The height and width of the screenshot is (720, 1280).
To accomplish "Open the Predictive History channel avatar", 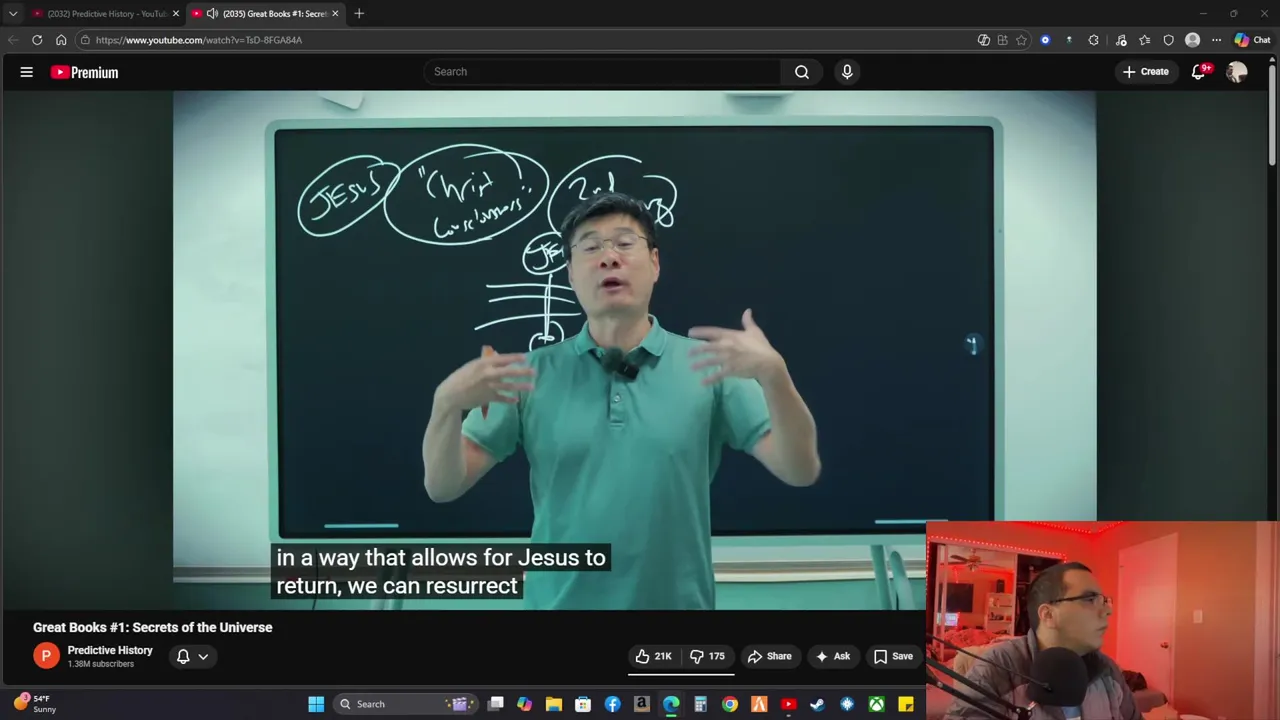I will pos(46,656).
